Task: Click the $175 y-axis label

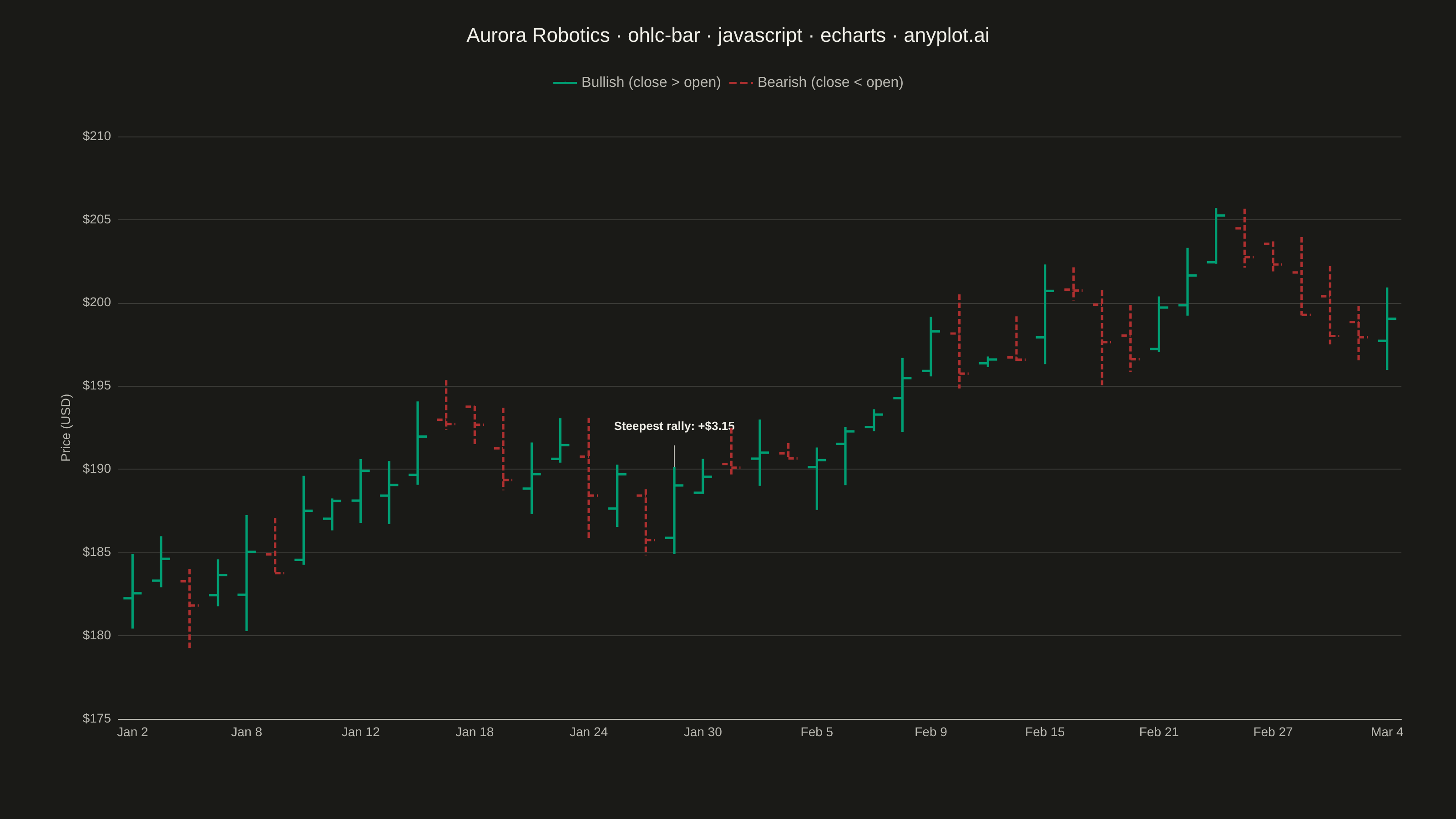Action: point(96,718)
